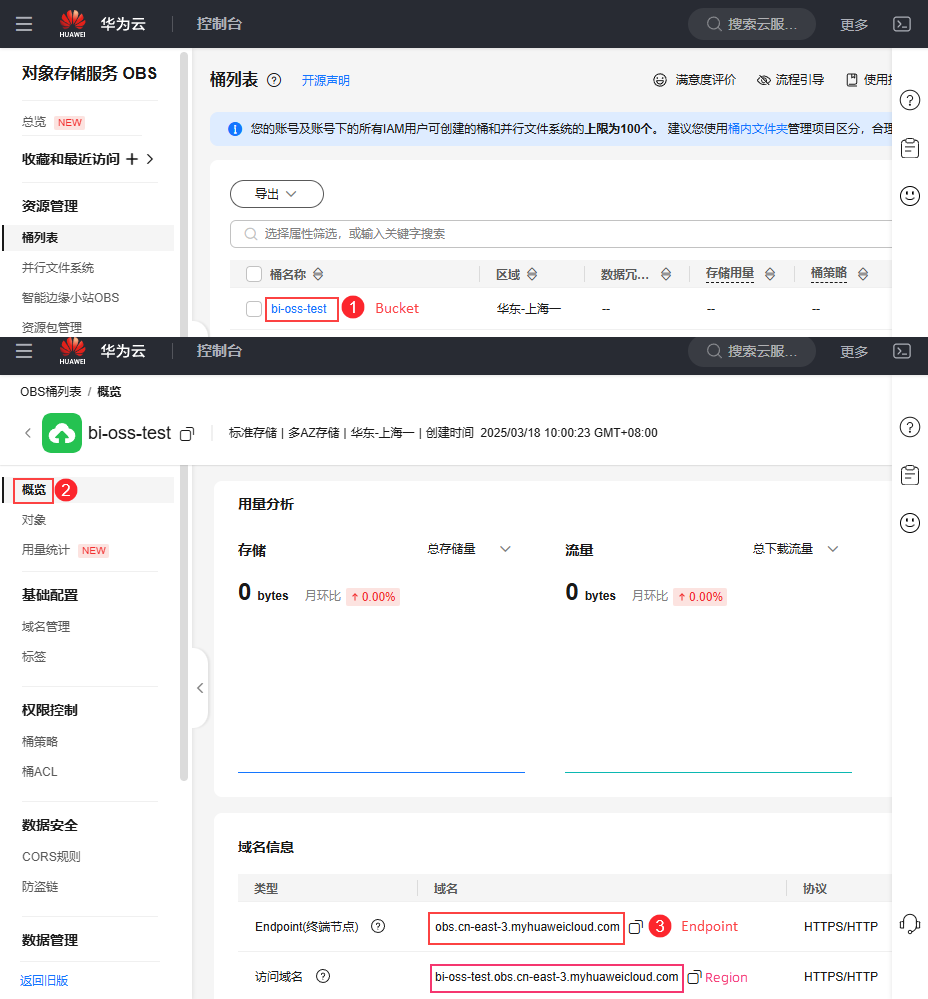
Task: Click OBS桶列表 breadcrumb
Action: tap(51, 392)
